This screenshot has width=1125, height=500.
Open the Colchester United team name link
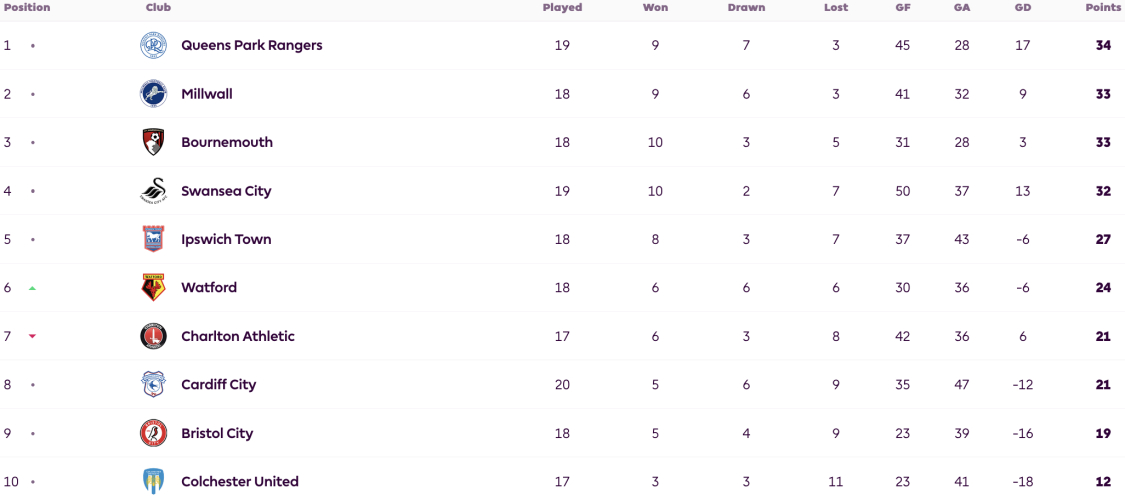coord(240,481)
